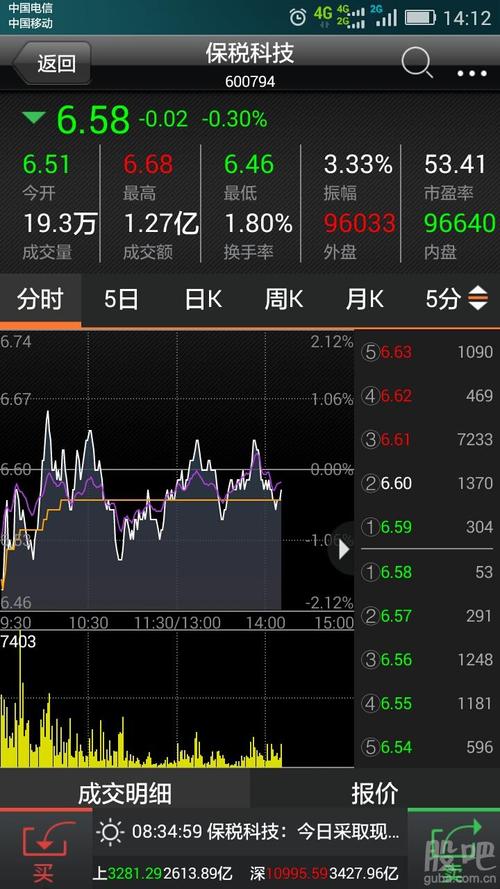Tap the search magnifier icon
The image size is (500, 889).
417,62
